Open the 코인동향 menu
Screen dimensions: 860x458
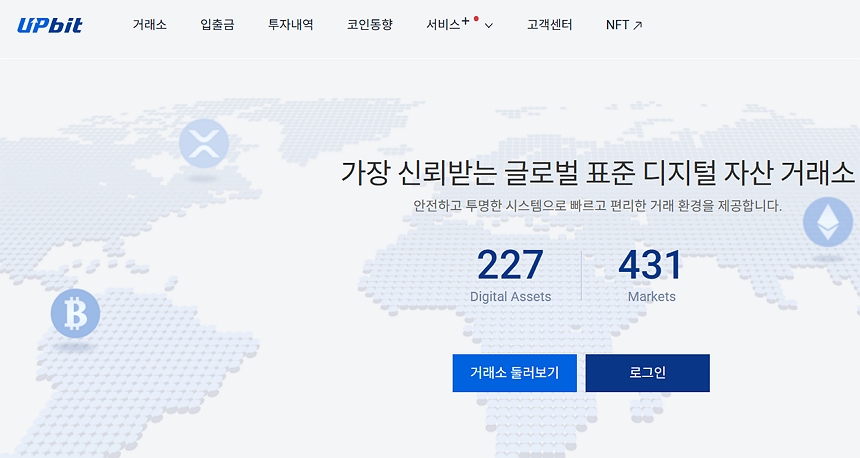tap(370, 25)
